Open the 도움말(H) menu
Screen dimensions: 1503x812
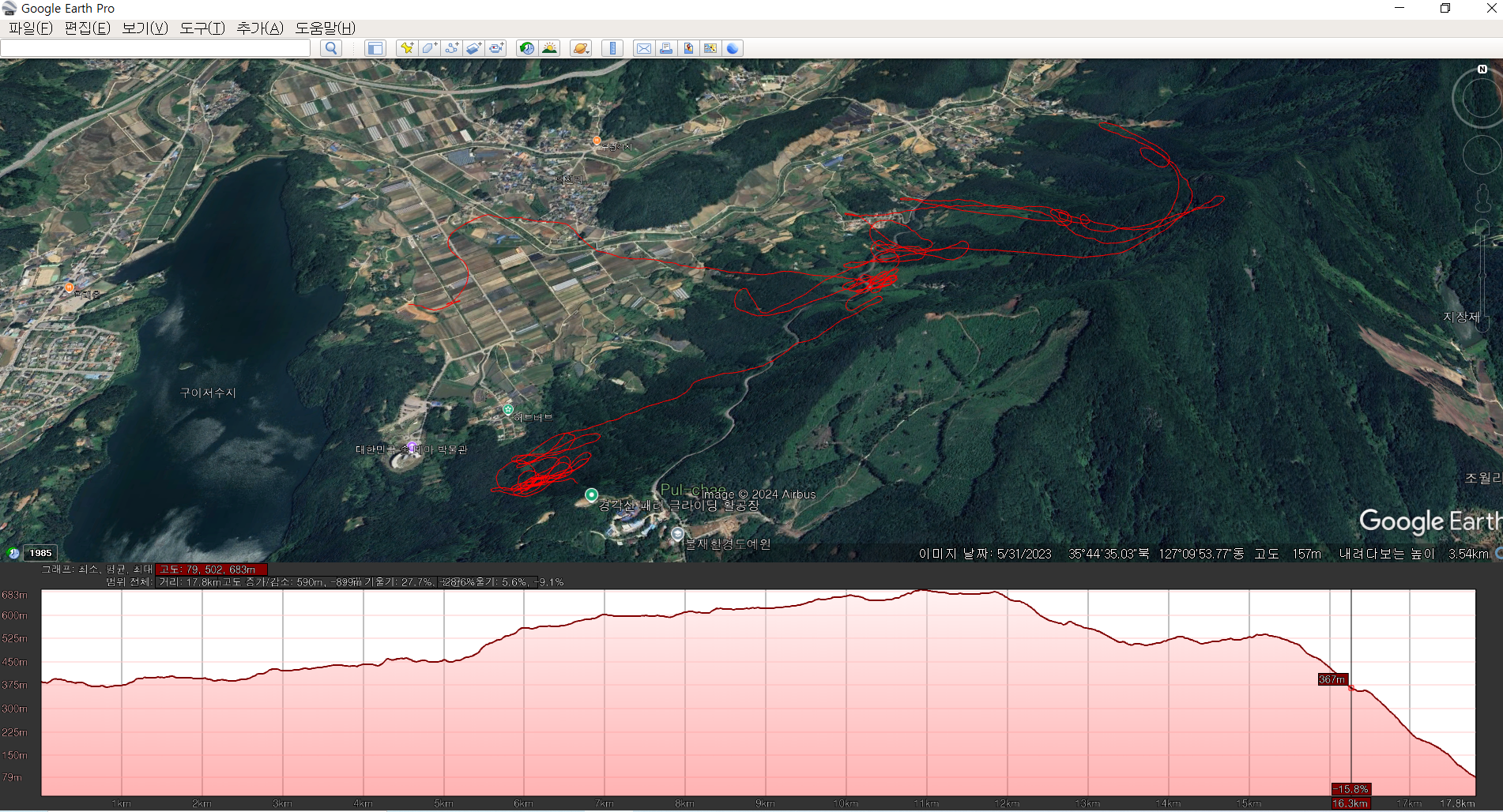coord(325,28)
